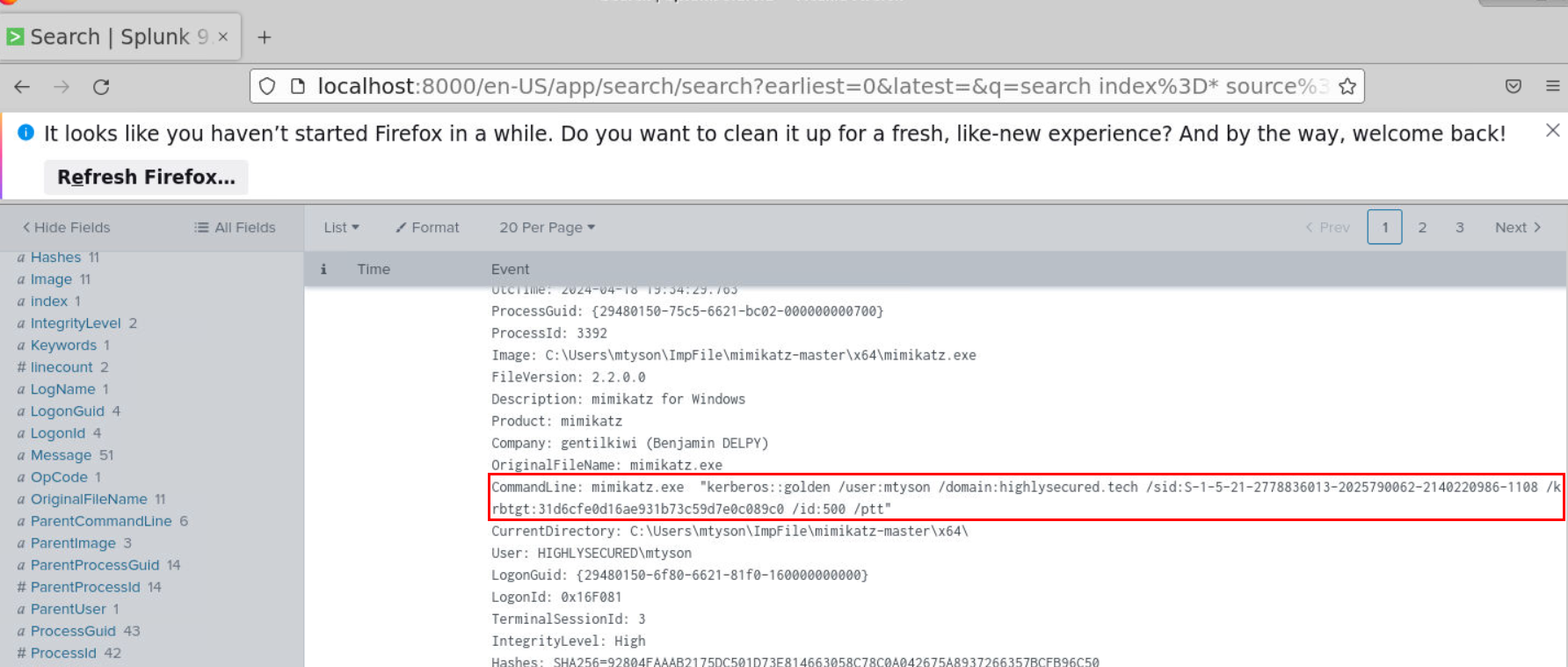Select the linecount field
This screenshot has width=1568, height=667.
coord(62,367)
